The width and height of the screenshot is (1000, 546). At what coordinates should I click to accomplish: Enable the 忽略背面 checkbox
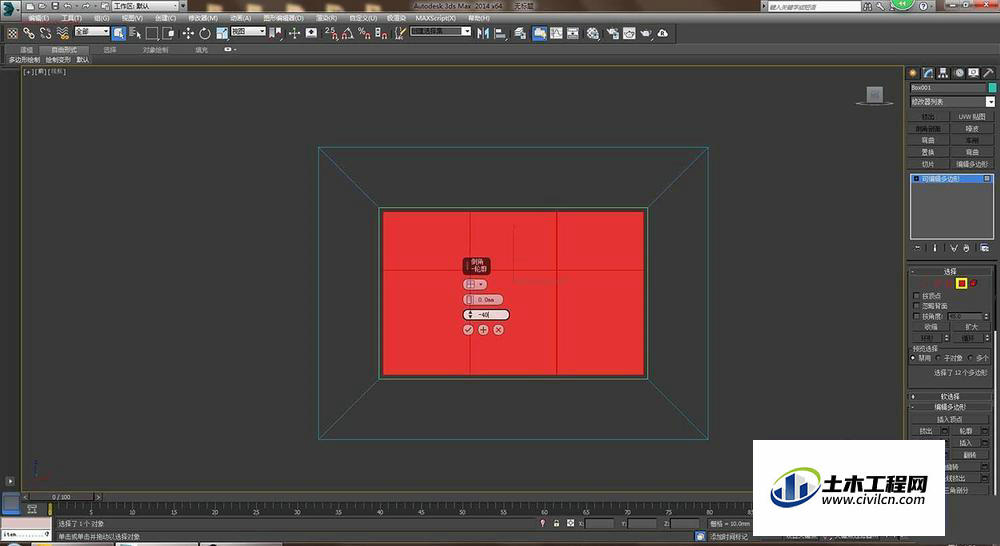tap(916, 306)
